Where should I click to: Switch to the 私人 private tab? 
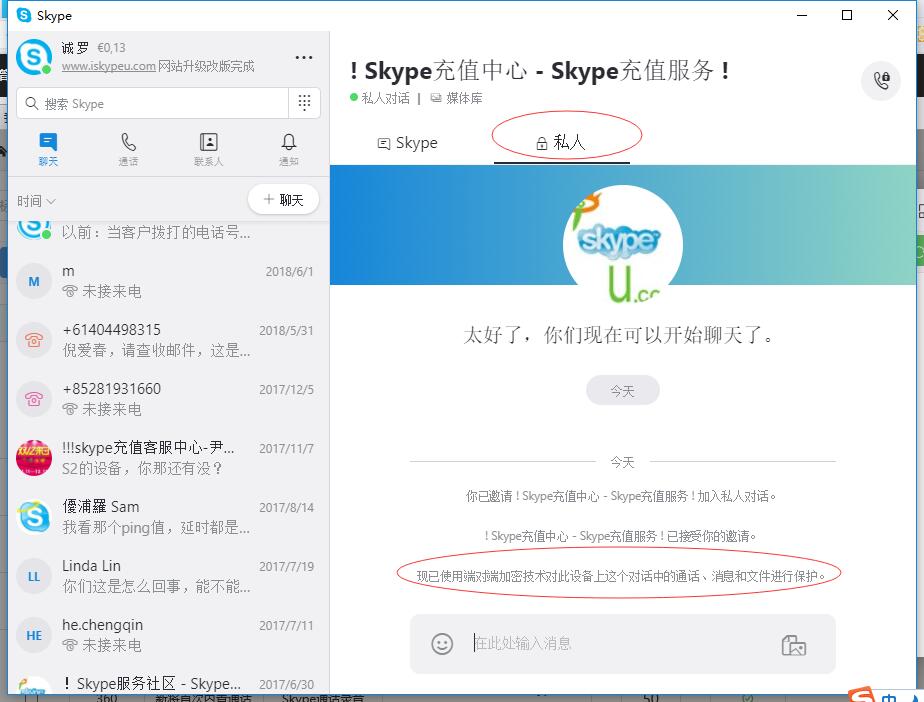(x=561, y=142)
